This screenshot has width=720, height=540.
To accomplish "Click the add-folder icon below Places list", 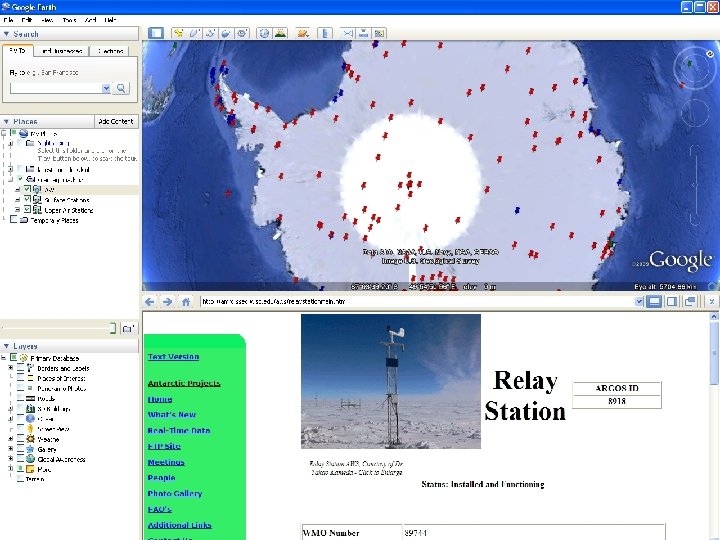I will pyautogui.click(x=129, y=328).
